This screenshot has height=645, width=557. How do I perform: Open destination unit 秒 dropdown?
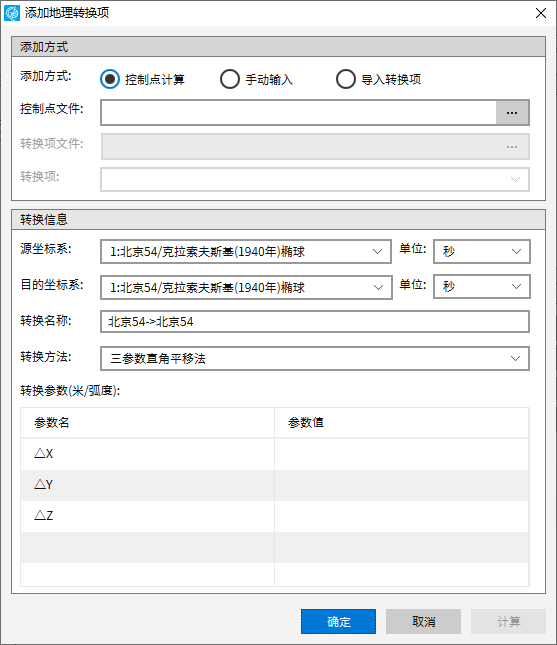point(482,286)
